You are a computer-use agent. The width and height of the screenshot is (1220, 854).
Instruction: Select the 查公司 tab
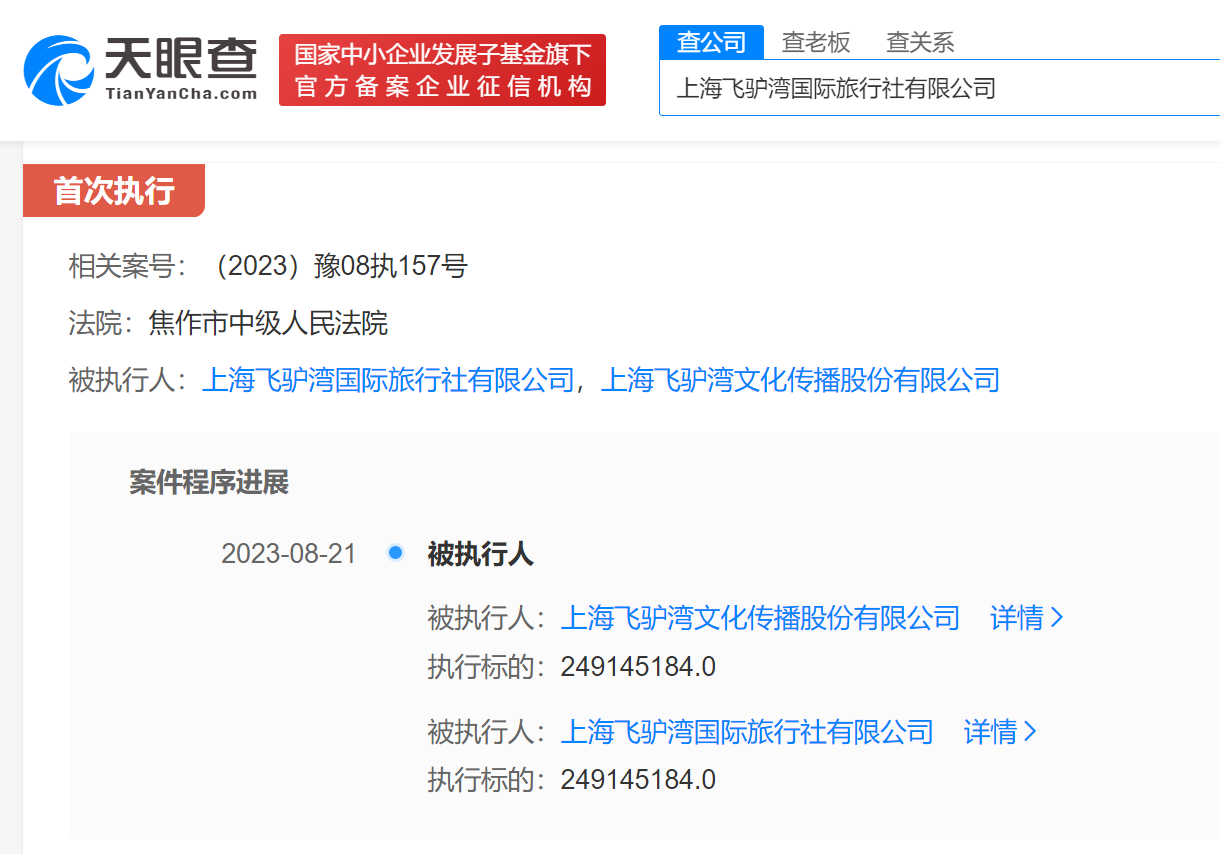pyautogui.click(x=711, y=42)
